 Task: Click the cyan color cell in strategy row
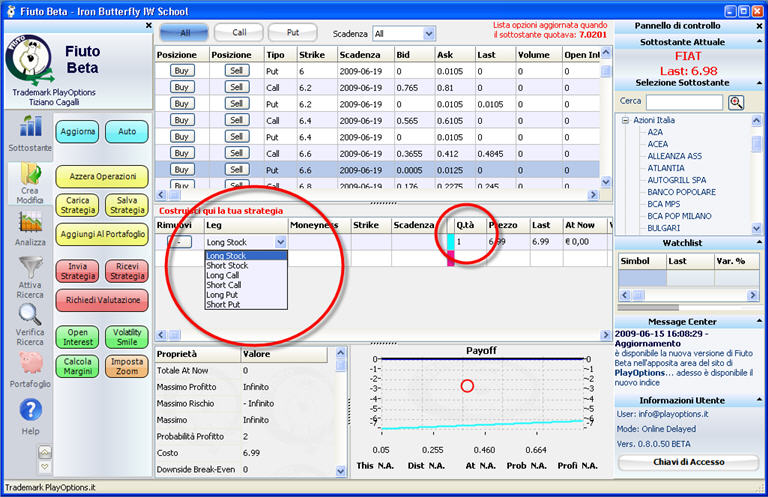point(451,242)
